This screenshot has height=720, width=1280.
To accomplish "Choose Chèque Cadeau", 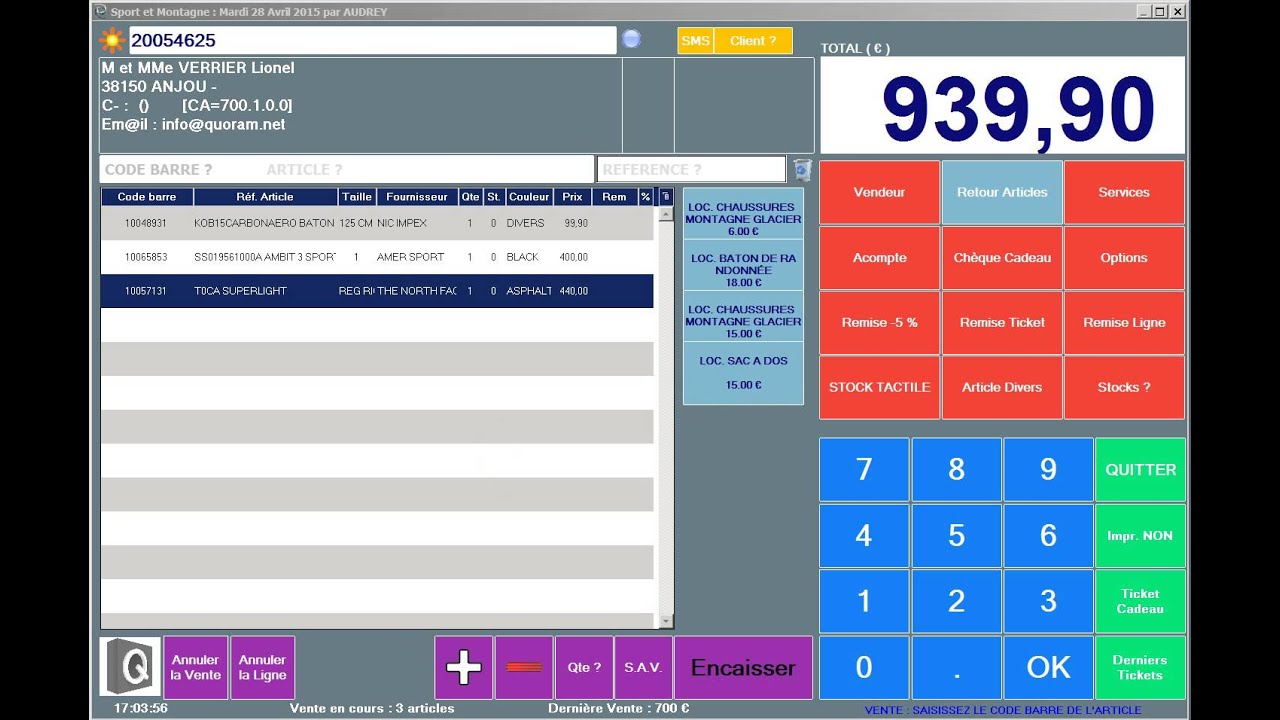I will (x=1002, y=257).
